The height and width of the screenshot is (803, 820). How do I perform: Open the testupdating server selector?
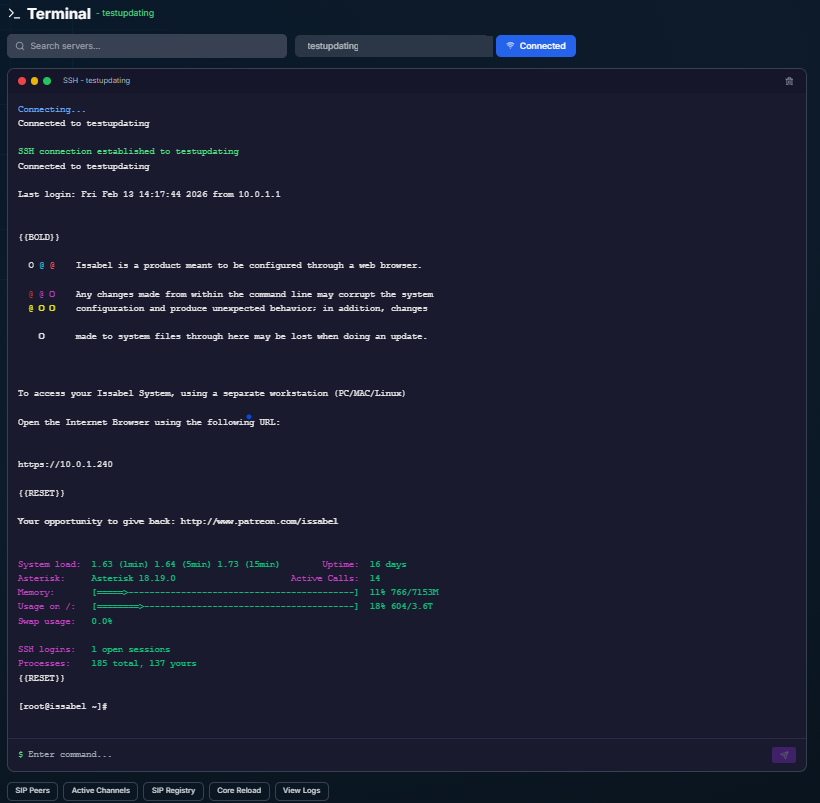pos(393,45)
